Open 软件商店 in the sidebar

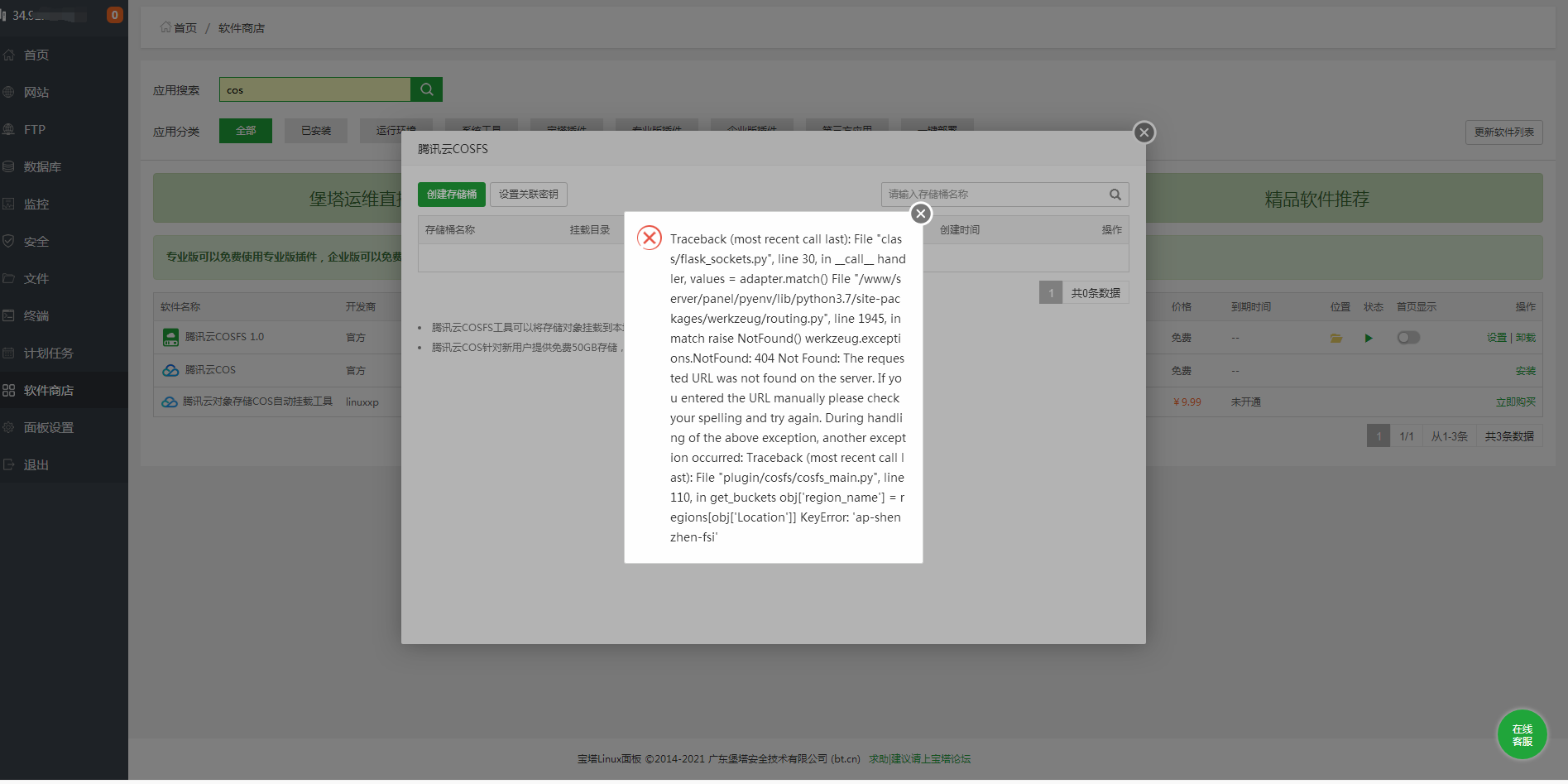point(64,390)
